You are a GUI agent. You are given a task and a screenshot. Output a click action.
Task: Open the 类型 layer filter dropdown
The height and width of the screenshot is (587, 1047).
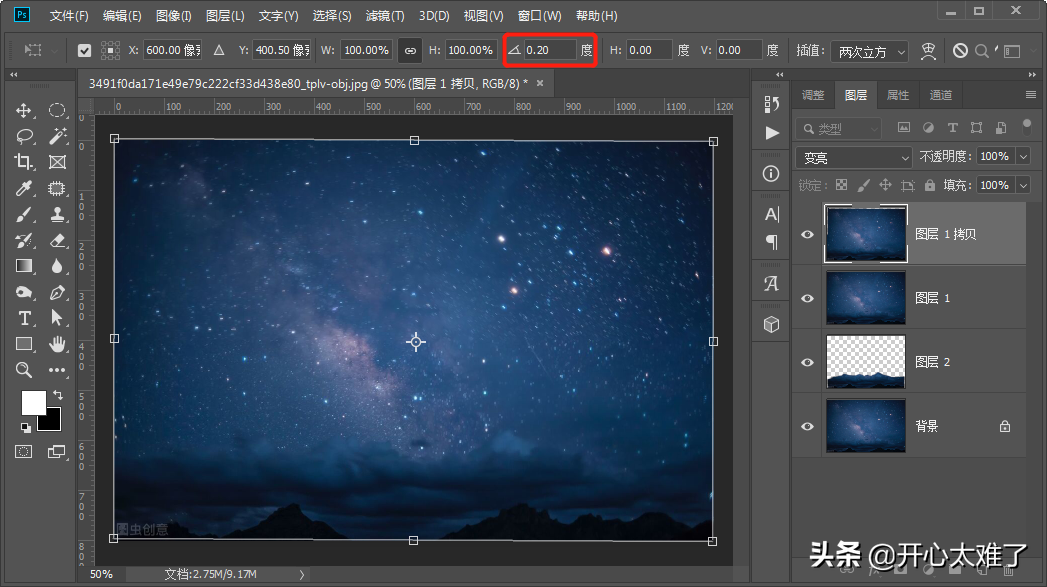839,128
